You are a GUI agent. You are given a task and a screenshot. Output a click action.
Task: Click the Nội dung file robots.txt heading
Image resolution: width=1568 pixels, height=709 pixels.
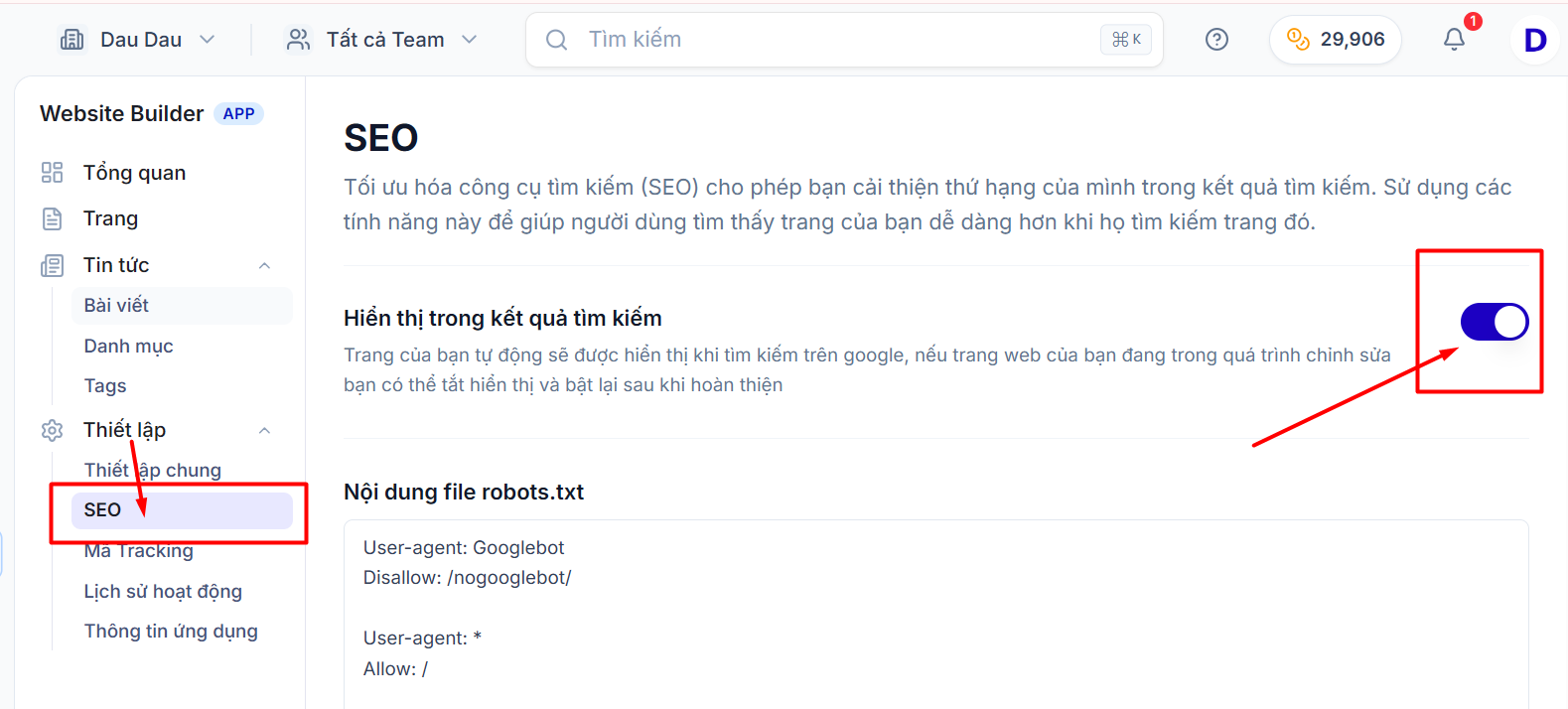coord(464,493)
